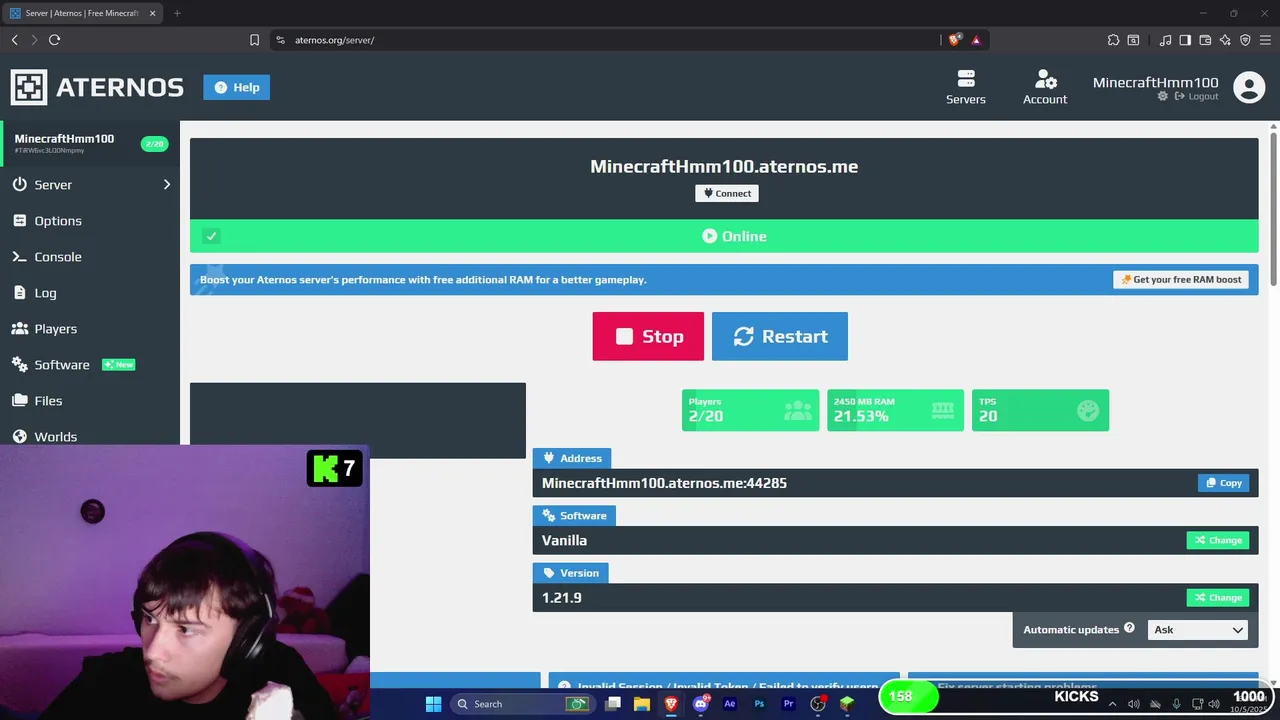Click the Players 2/20 stat card

[x=750, y=410]
